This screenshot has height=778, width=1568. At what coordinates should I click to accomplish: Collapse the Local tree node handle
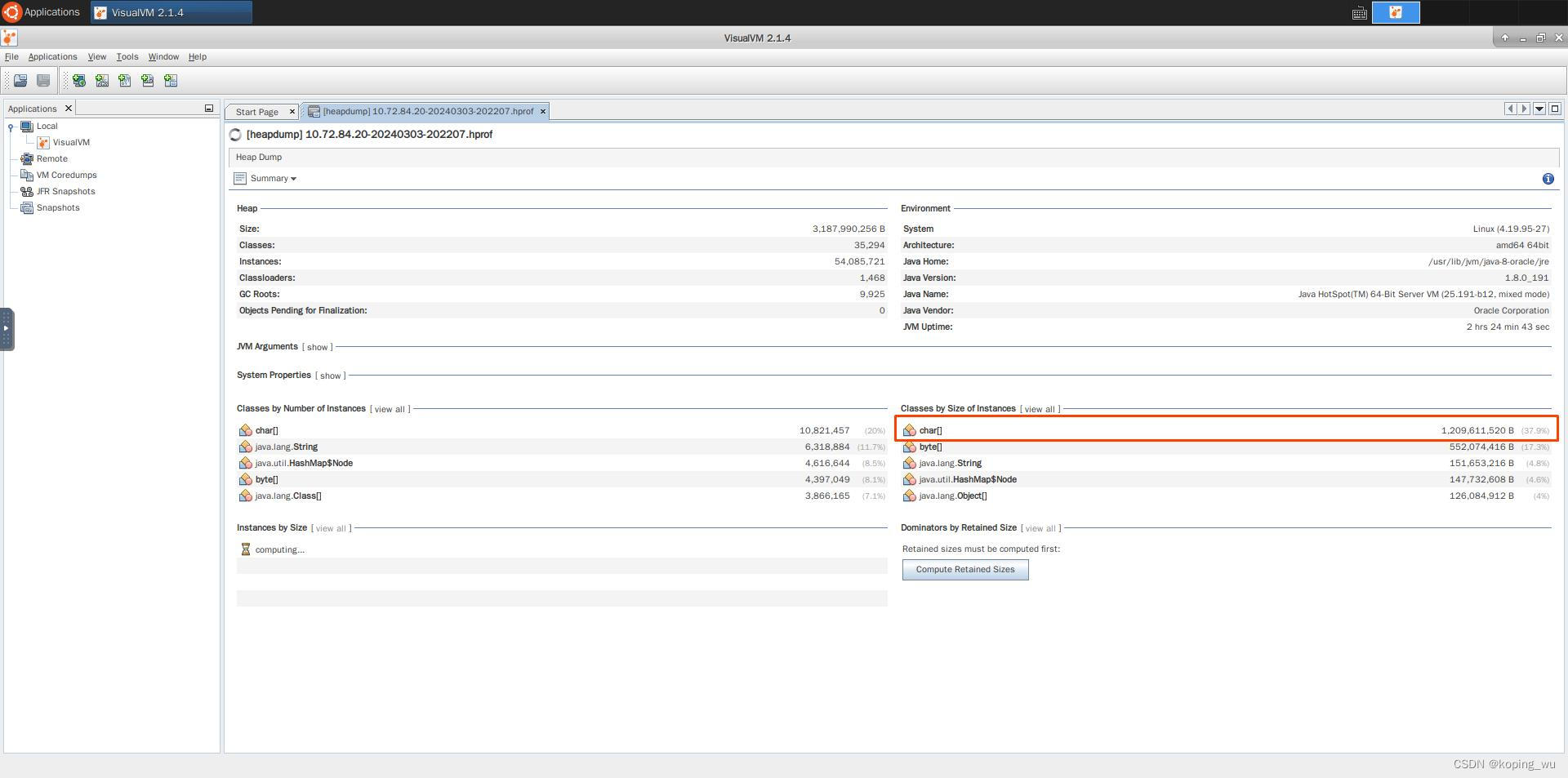click(11, 127)
